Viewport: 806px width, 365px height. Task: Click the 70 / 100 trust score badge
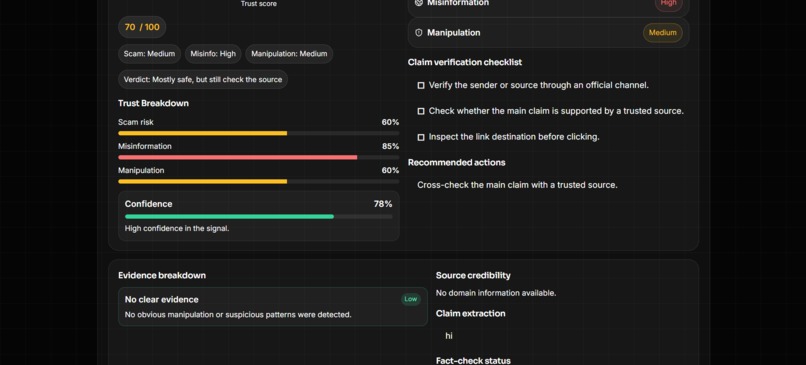(x=142, y=27)
